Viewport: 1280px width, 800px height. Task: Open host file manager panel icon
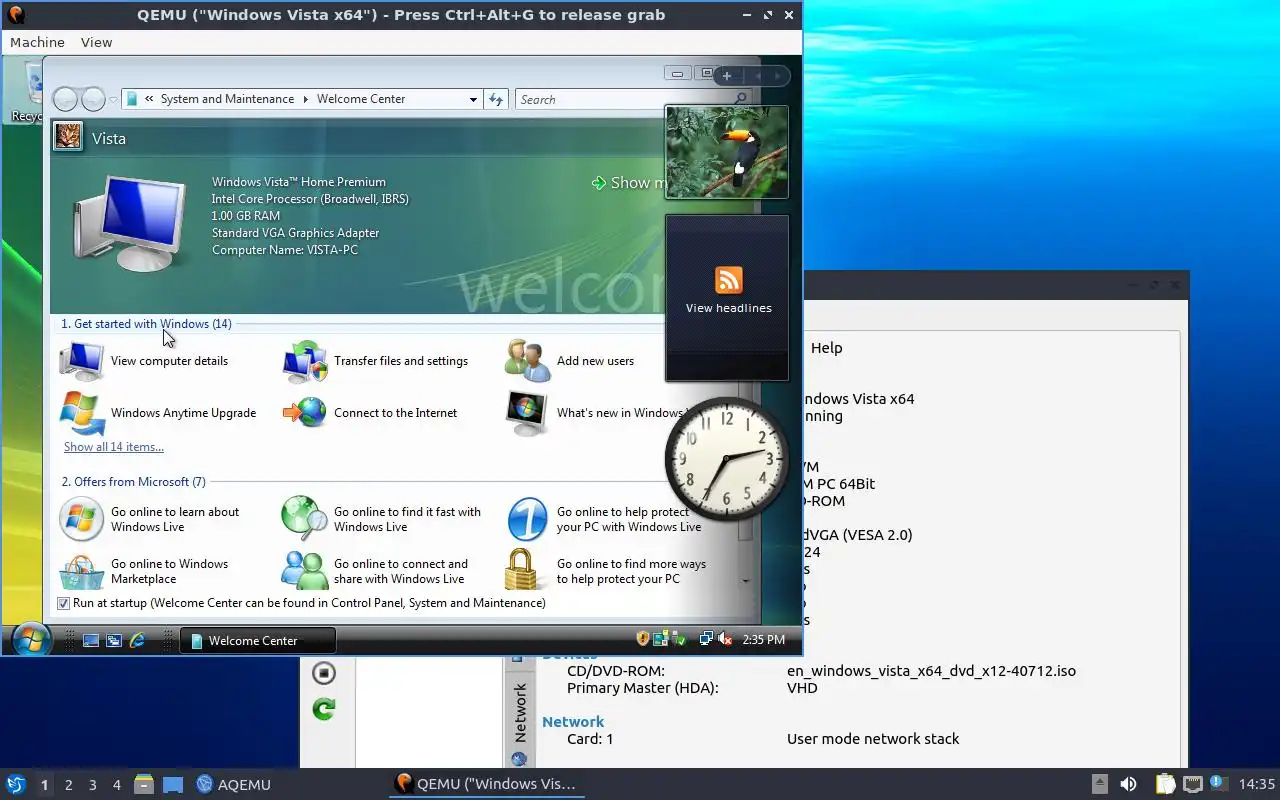144,784
